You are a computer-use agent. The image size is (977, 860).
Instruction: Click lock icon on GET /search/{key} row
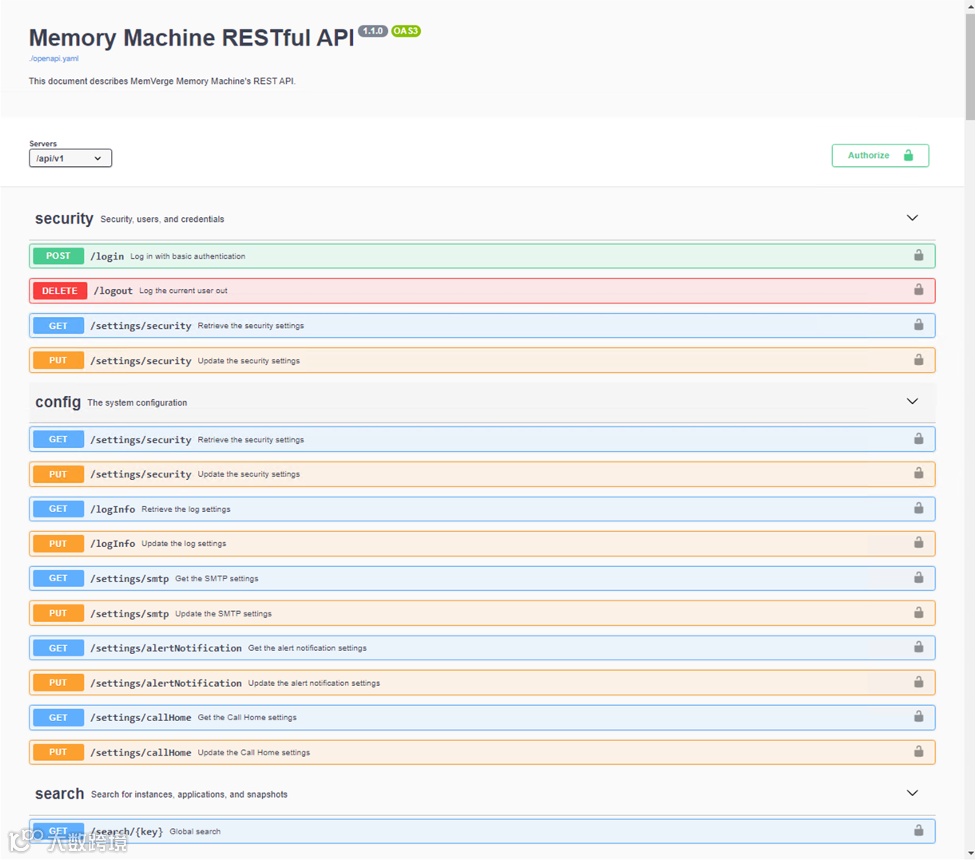[x=918, y=830]
